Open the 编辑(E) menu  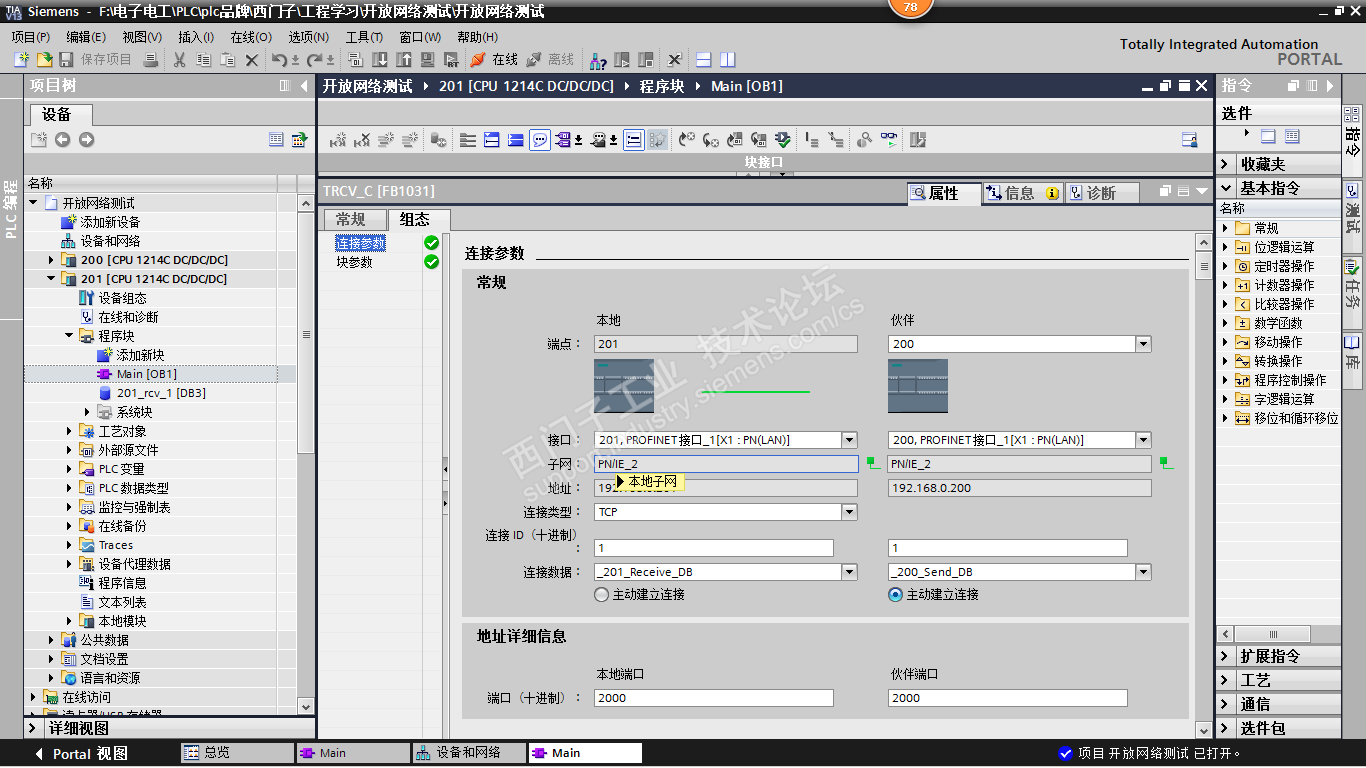(86, 37)
